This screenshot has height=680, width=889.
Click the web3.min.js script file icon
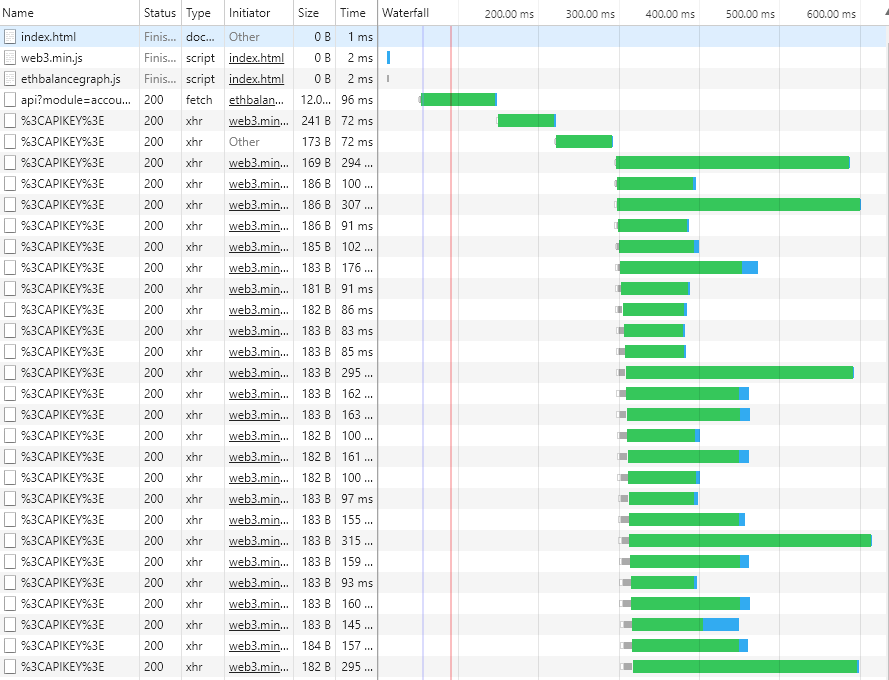click(x=10, y=58)
